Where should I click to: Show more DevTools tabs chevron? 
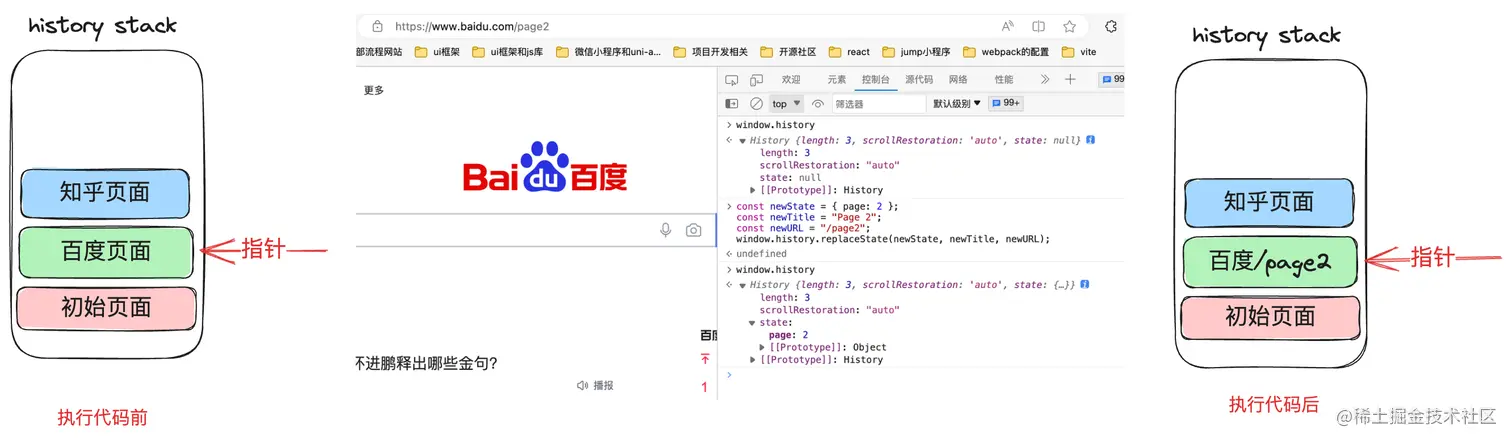coord(1044,80)
